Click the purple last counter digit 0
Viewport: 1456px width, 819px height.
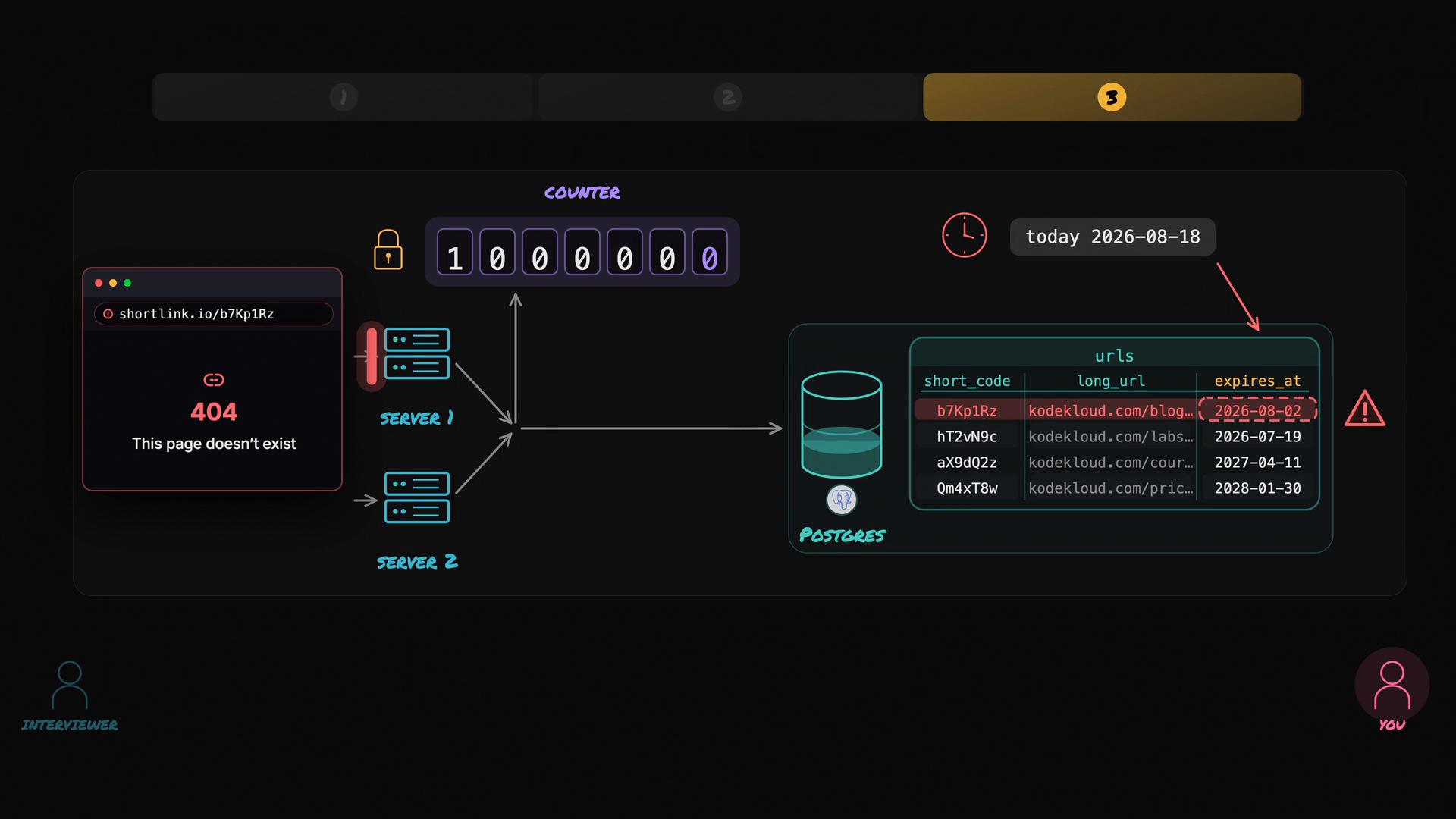tap(710, 253)
